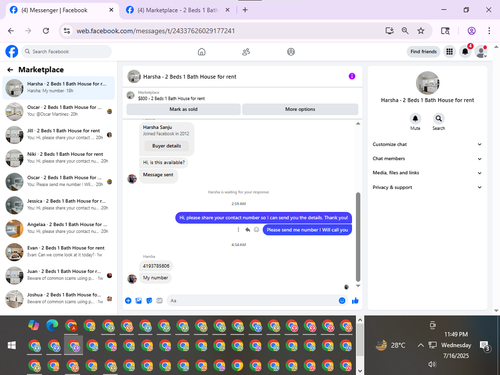Open Microsoft Edge from taskbar
500x375 pixels.
click(x=52, y=325)
